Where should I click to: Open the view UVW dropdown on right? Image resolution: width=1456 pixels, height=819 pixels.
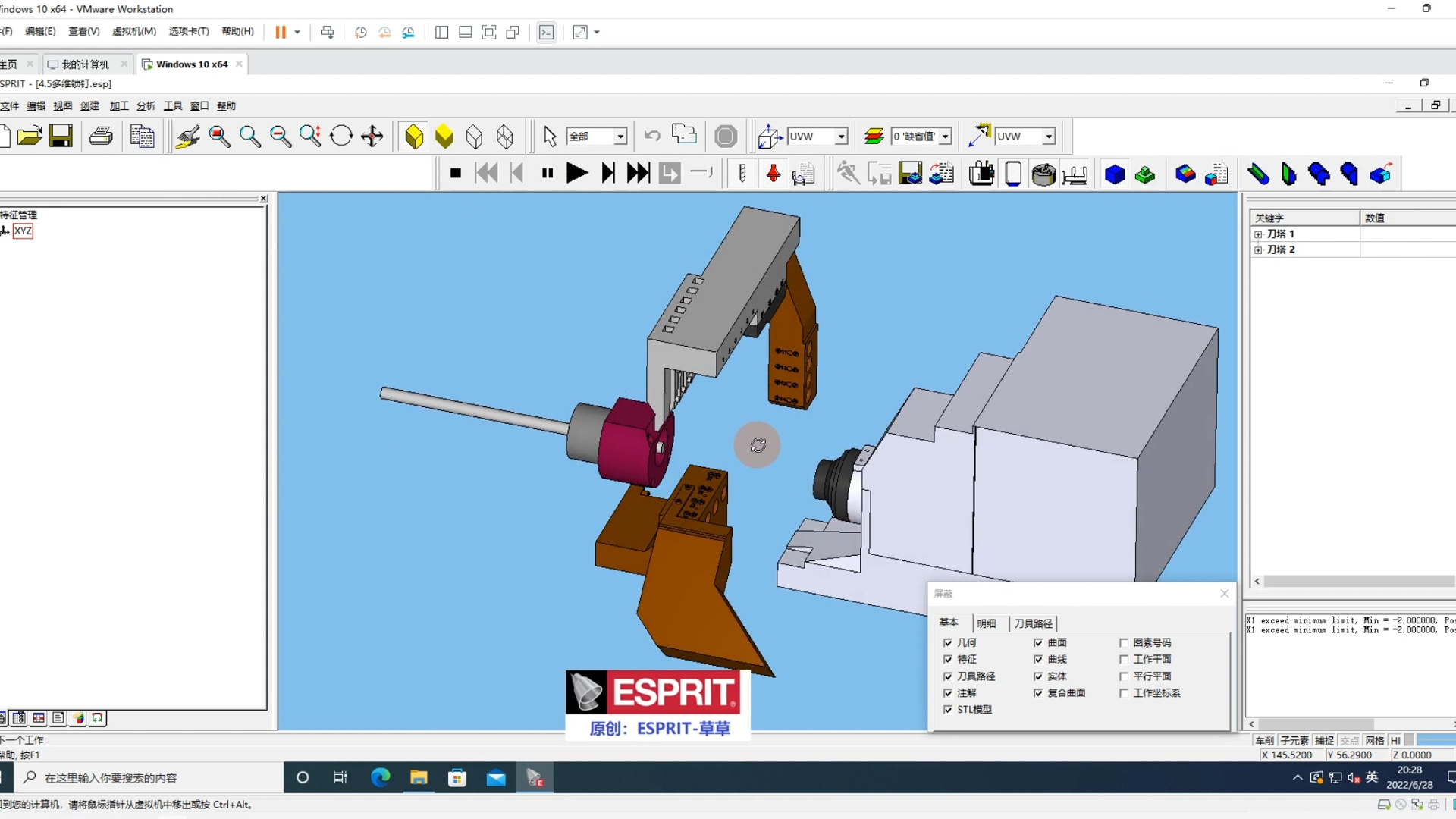[1049, 136]
